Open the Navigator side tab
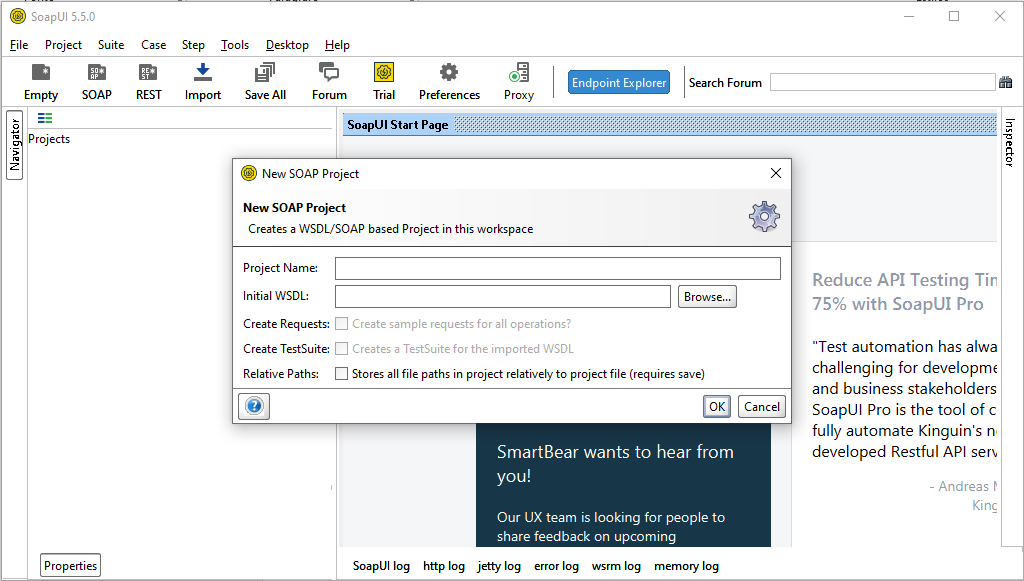 14,144
